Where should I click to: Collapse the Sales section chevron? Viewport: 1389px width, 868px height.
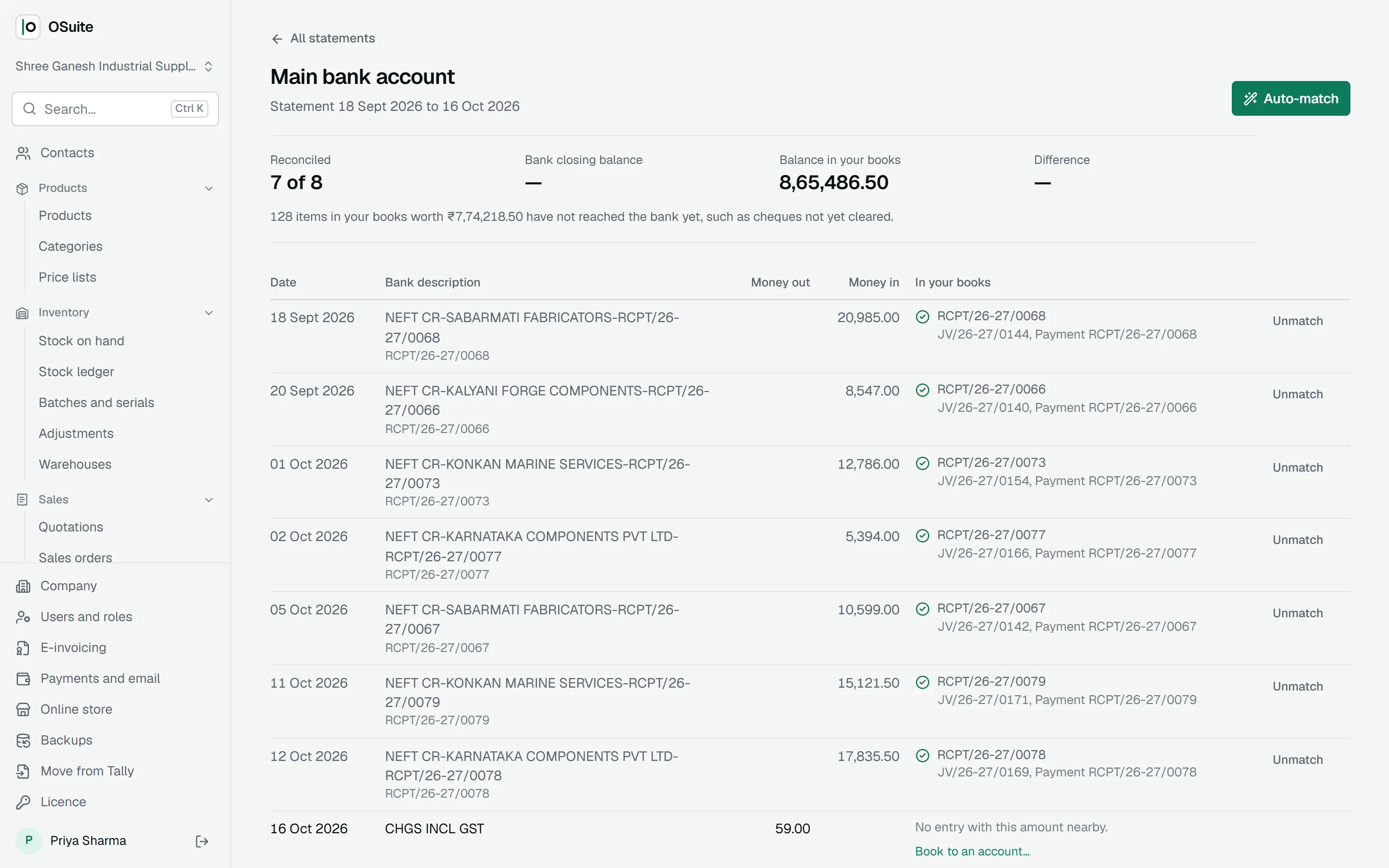(209, 500)
